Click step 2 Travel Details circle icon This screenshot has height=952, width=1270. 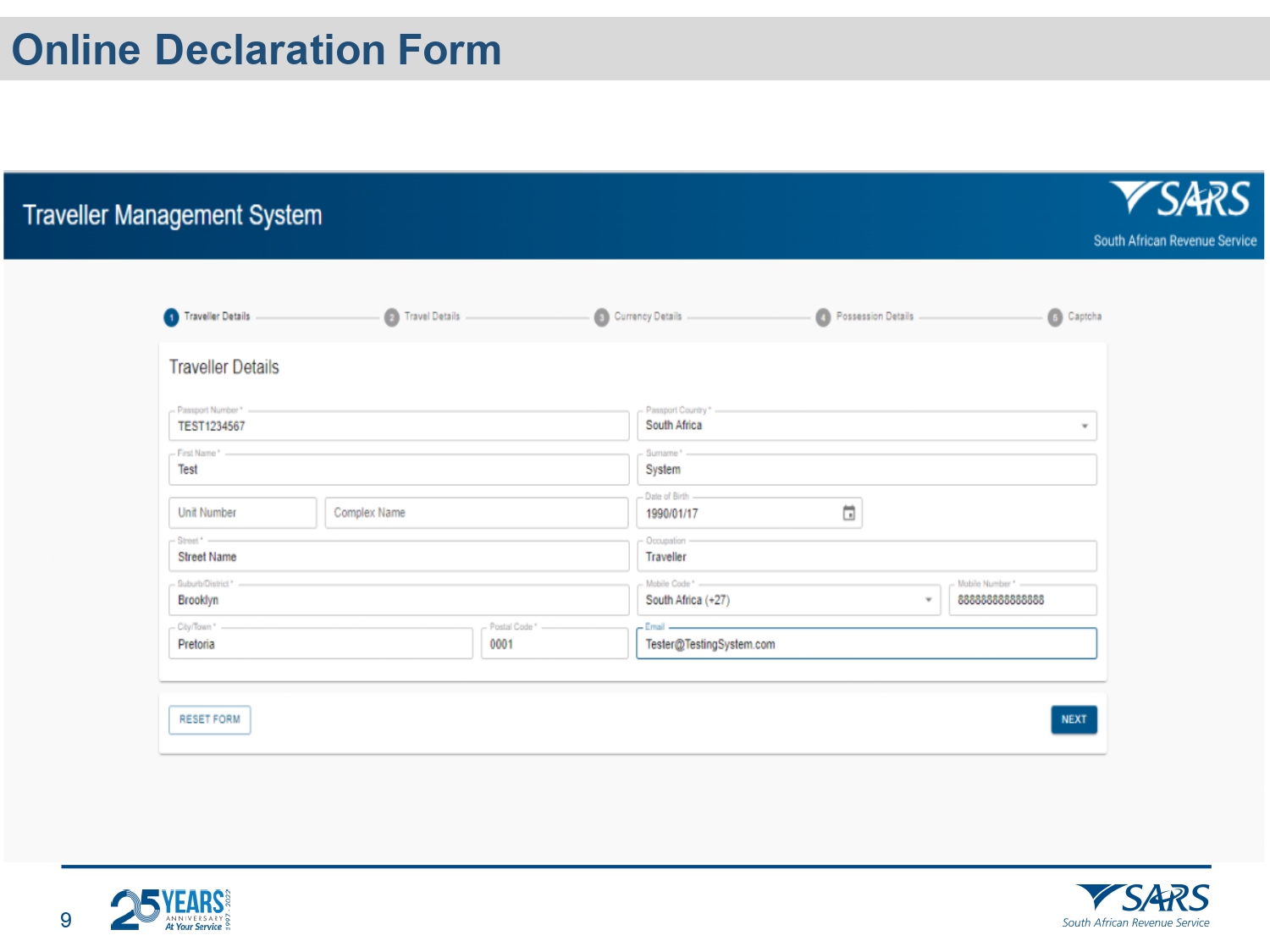coord(391,317)
